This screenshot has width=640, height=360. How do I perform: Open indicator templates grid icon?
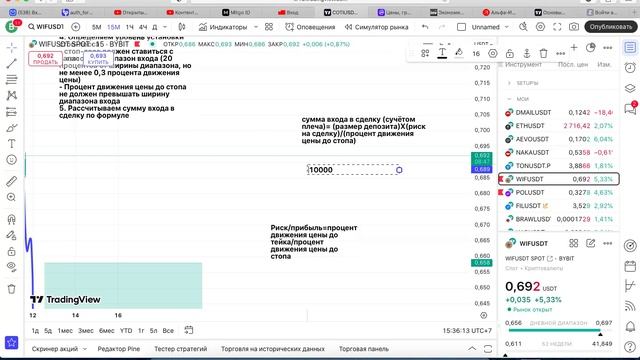pos(269,27)
